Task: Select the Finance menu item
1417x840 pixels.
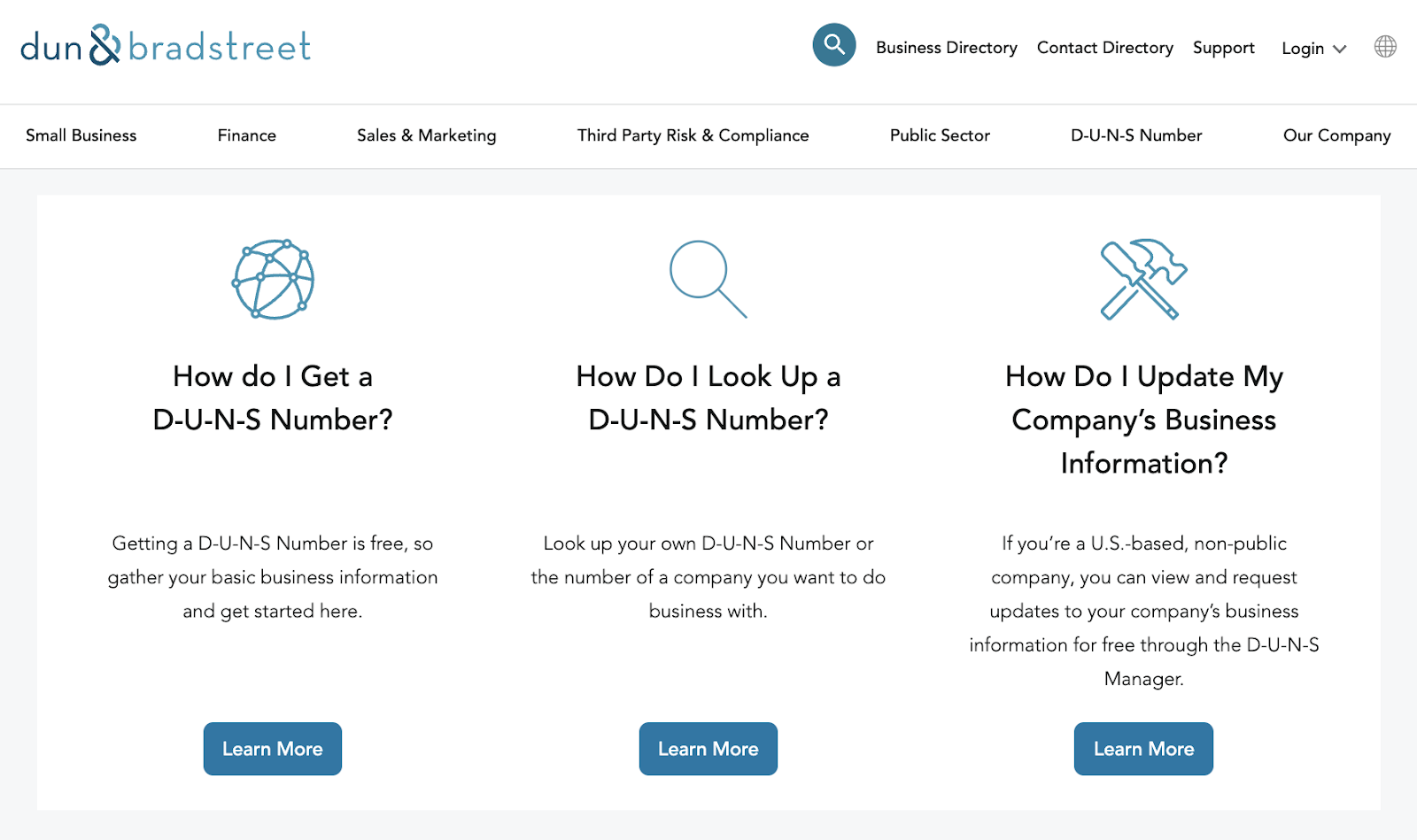Action: pyautogui.click(x=247, y=135)
